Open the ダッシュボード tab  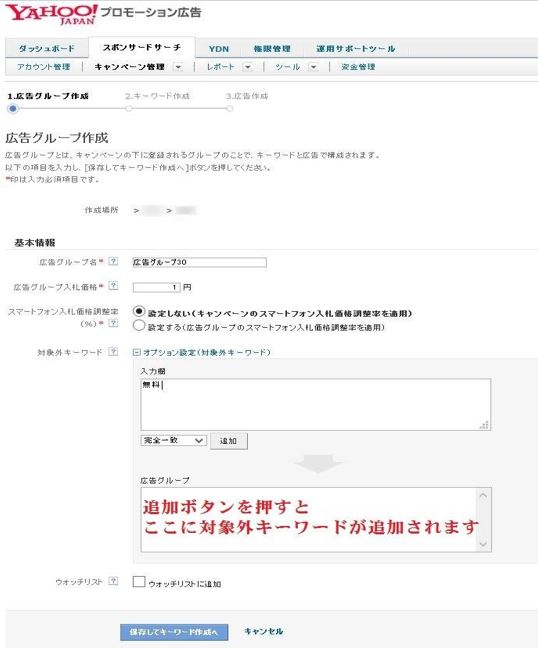[x=47, y=49]
